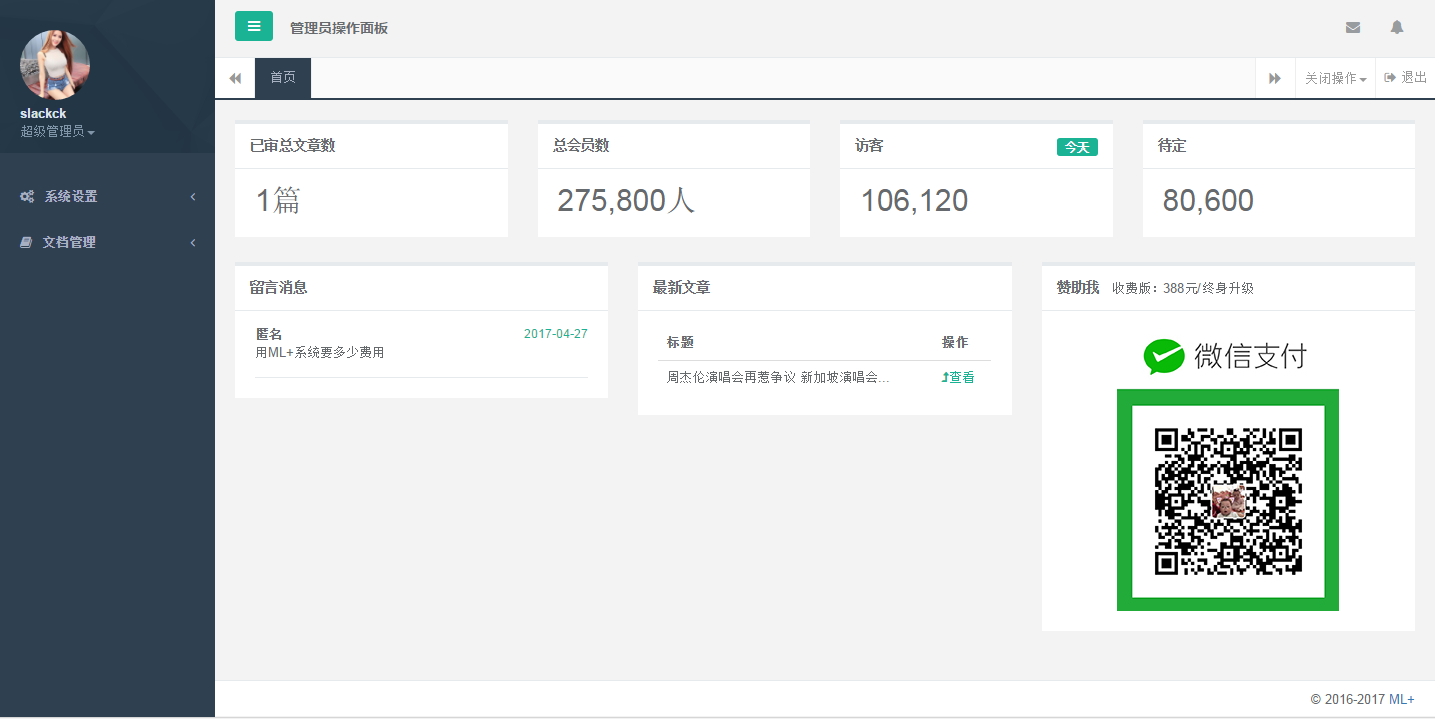The width and height of the screenshot is (1435, 719).
Task: Click the 今天 badge on visitors card
Action: click(1077, 147)
